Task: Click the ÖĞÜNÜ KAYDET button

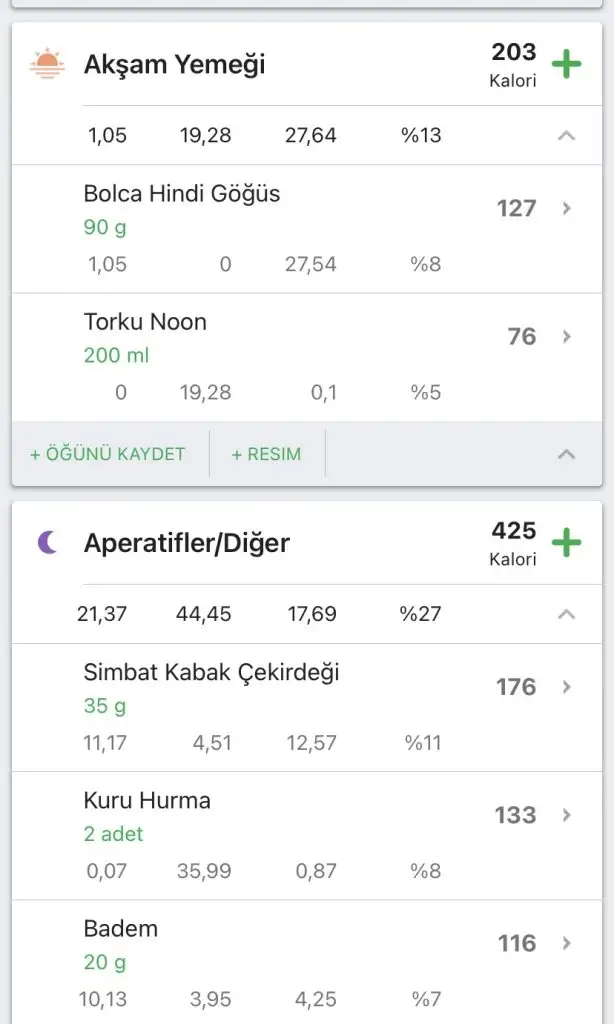Action: point(108,454)
